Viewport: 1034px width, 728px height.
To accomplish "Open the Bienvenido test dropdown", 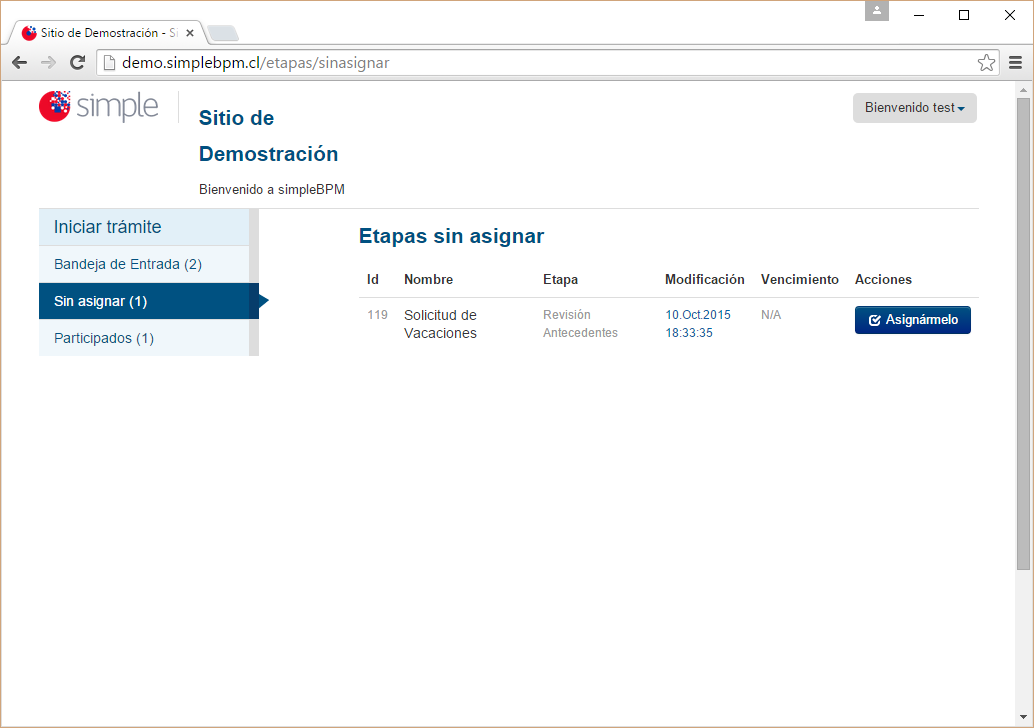I will coord(914,107).
